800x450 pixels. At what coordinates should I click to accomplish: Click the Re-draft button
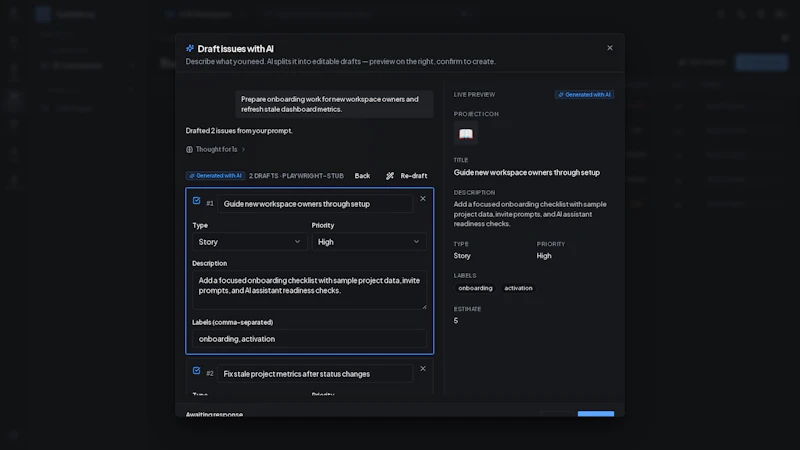407,176
